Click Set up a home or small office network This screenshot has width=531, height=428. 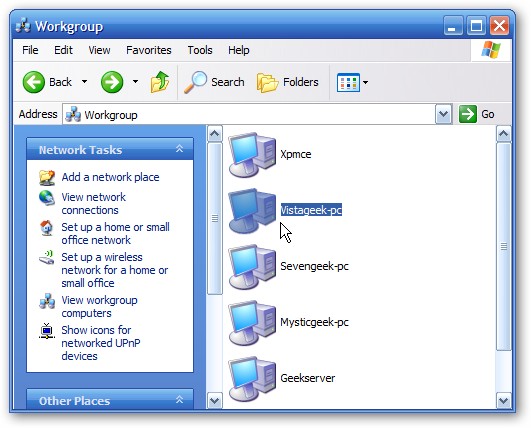115,233
